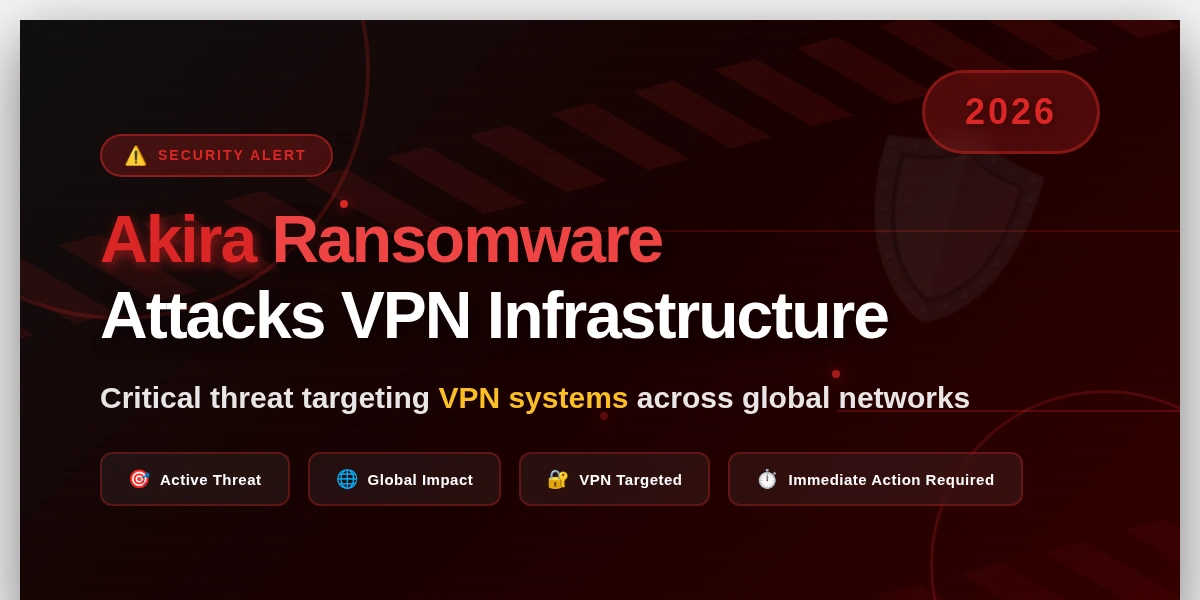Screen dimensions: 1200x600
Task: Click the padlock icon beside VPN Targeted
Action: (x=558, y=479)
